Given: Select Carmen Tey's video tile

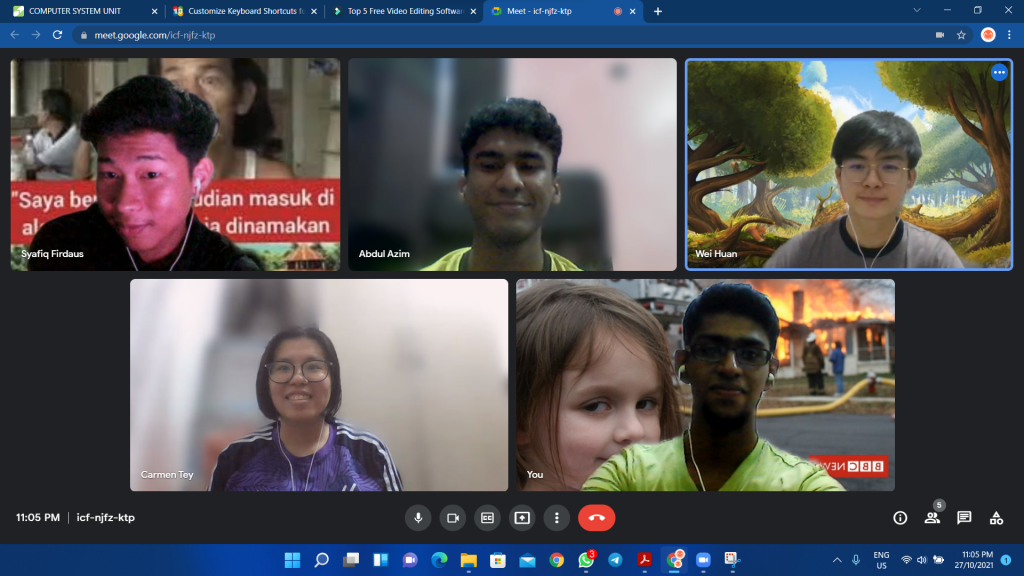Looking at the screenshot, I should [x=319, y=385].
